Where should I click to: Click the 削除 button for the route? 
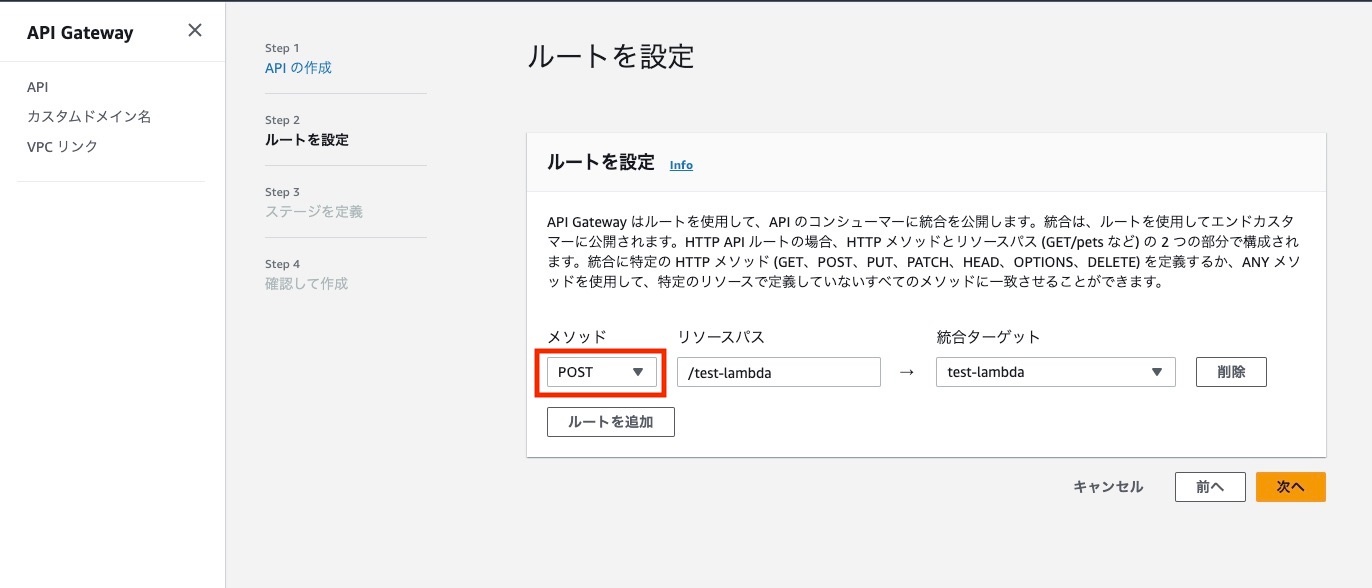[x=1232, y=372]
